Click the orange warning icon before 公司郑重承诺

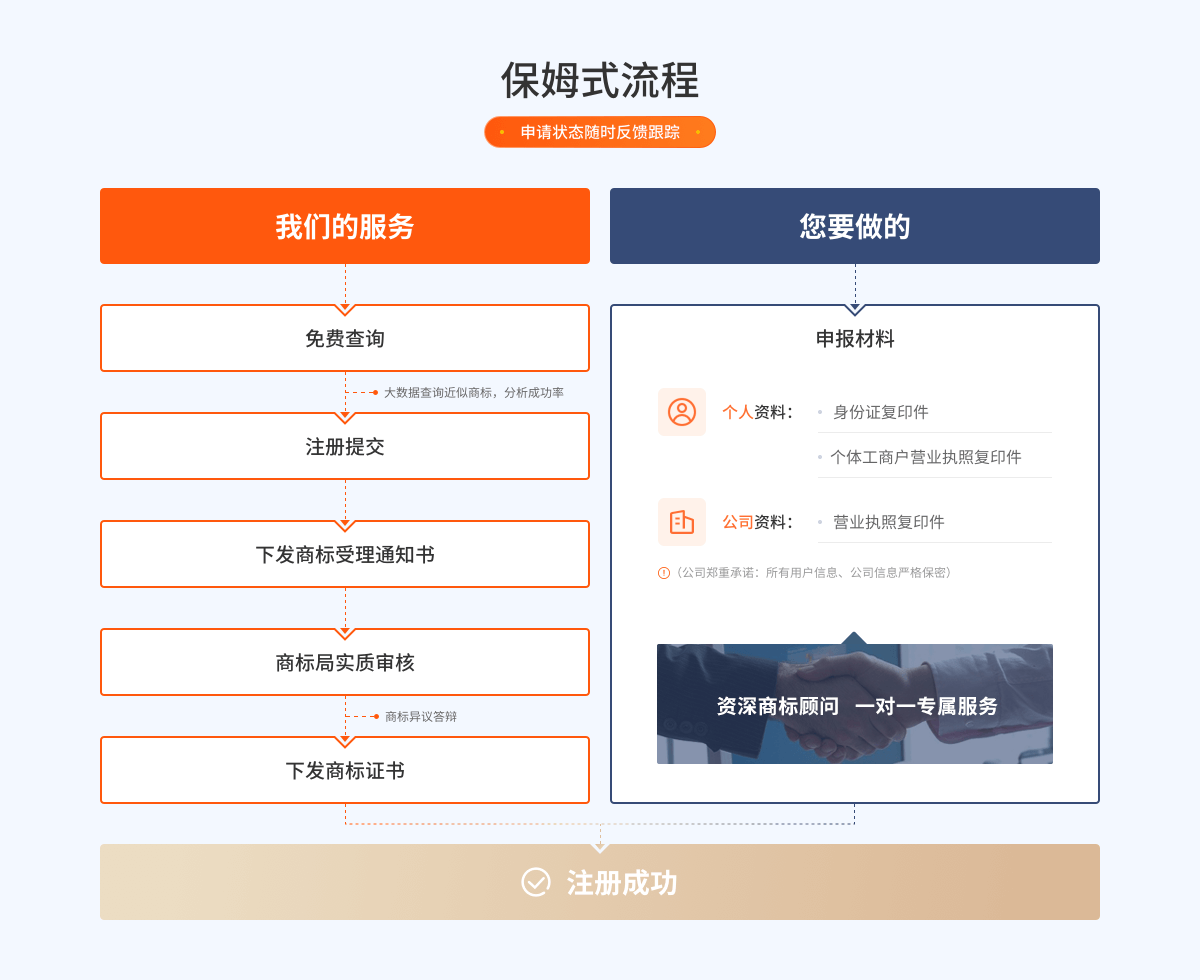[663, 573]
